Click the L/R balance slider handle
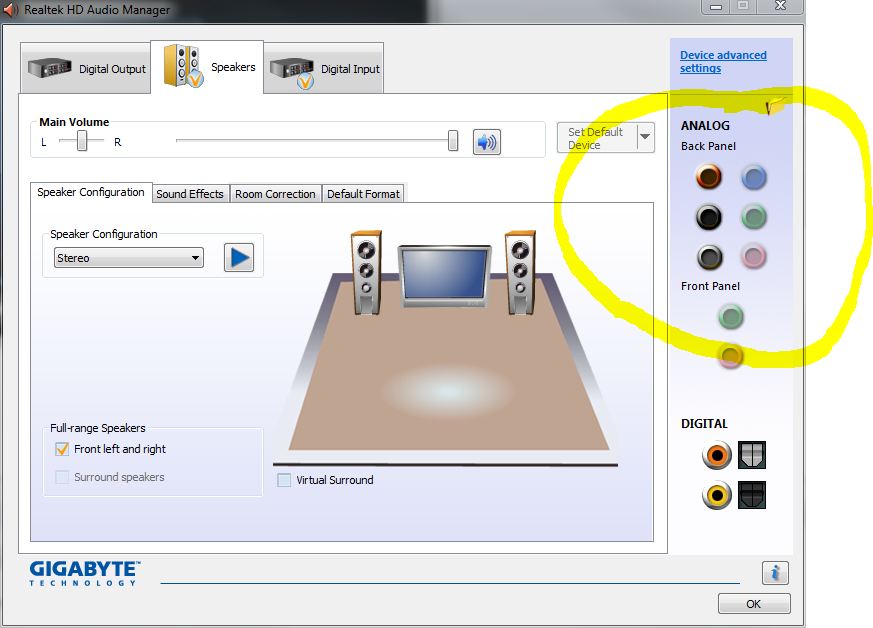 pos(82,141)
